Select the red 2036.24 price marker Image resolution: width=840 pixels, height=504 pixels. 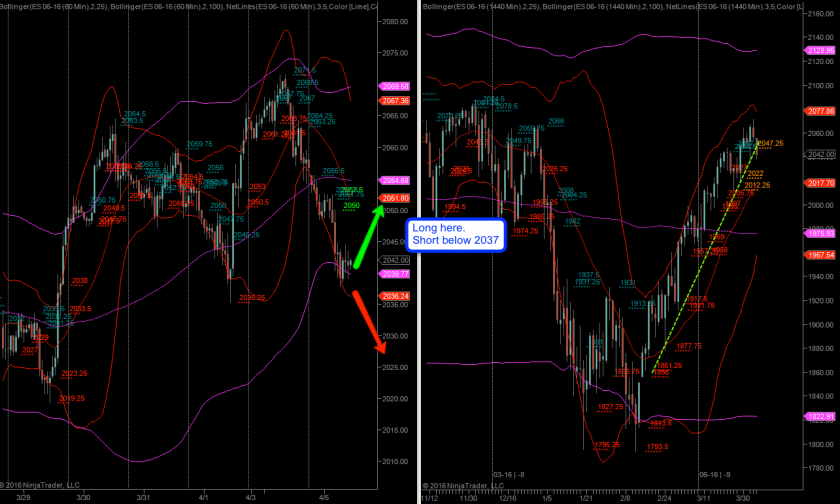pos(395,296)
